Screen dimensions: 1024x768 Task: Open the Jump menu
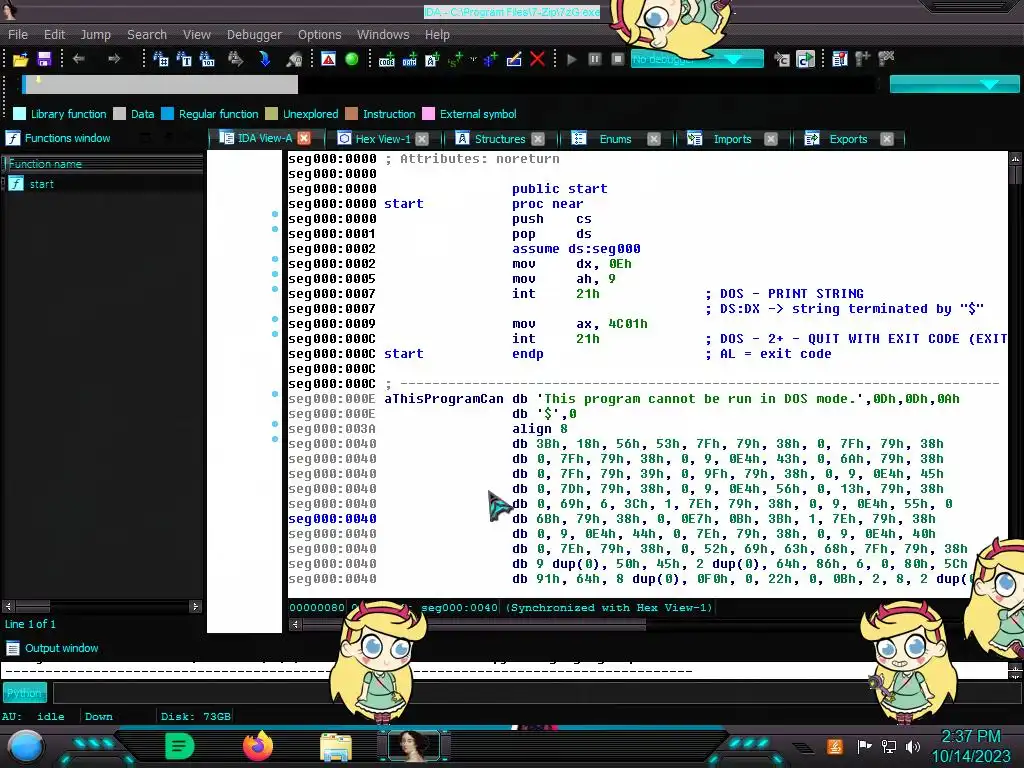95,35
